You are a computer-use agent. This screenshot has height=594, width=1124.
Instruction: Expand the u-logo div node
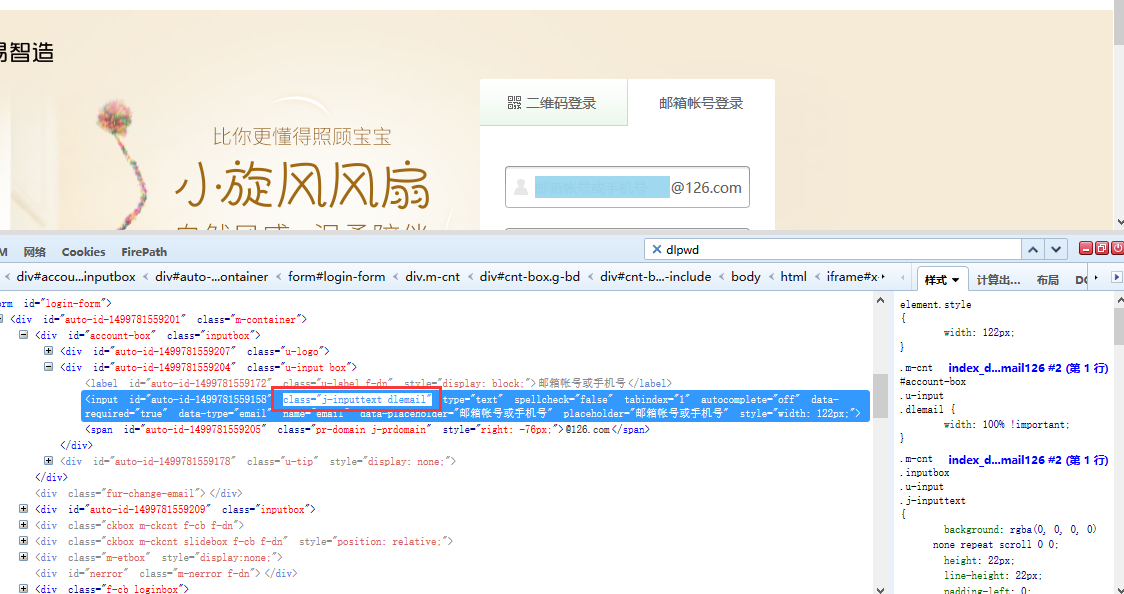tap(48, 351)
